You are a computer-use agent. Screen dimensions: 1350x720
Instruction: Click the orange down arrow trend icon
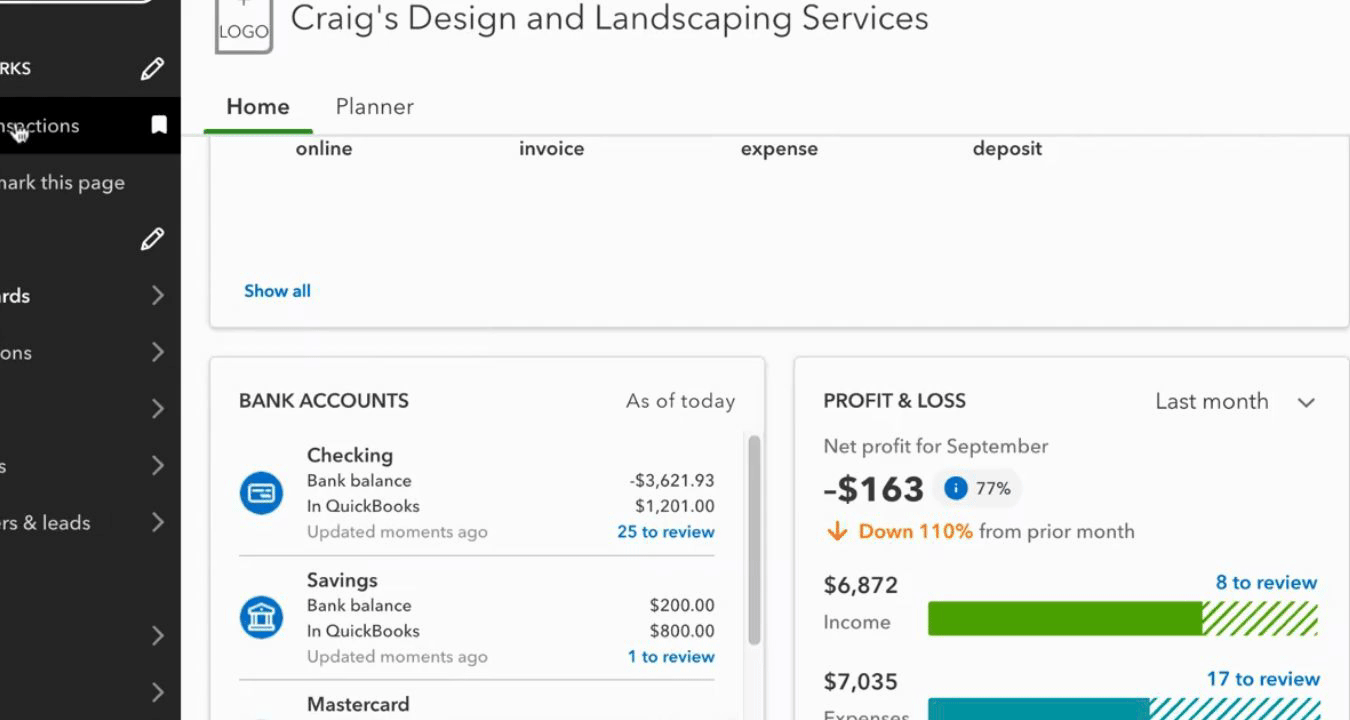point(836,531)
